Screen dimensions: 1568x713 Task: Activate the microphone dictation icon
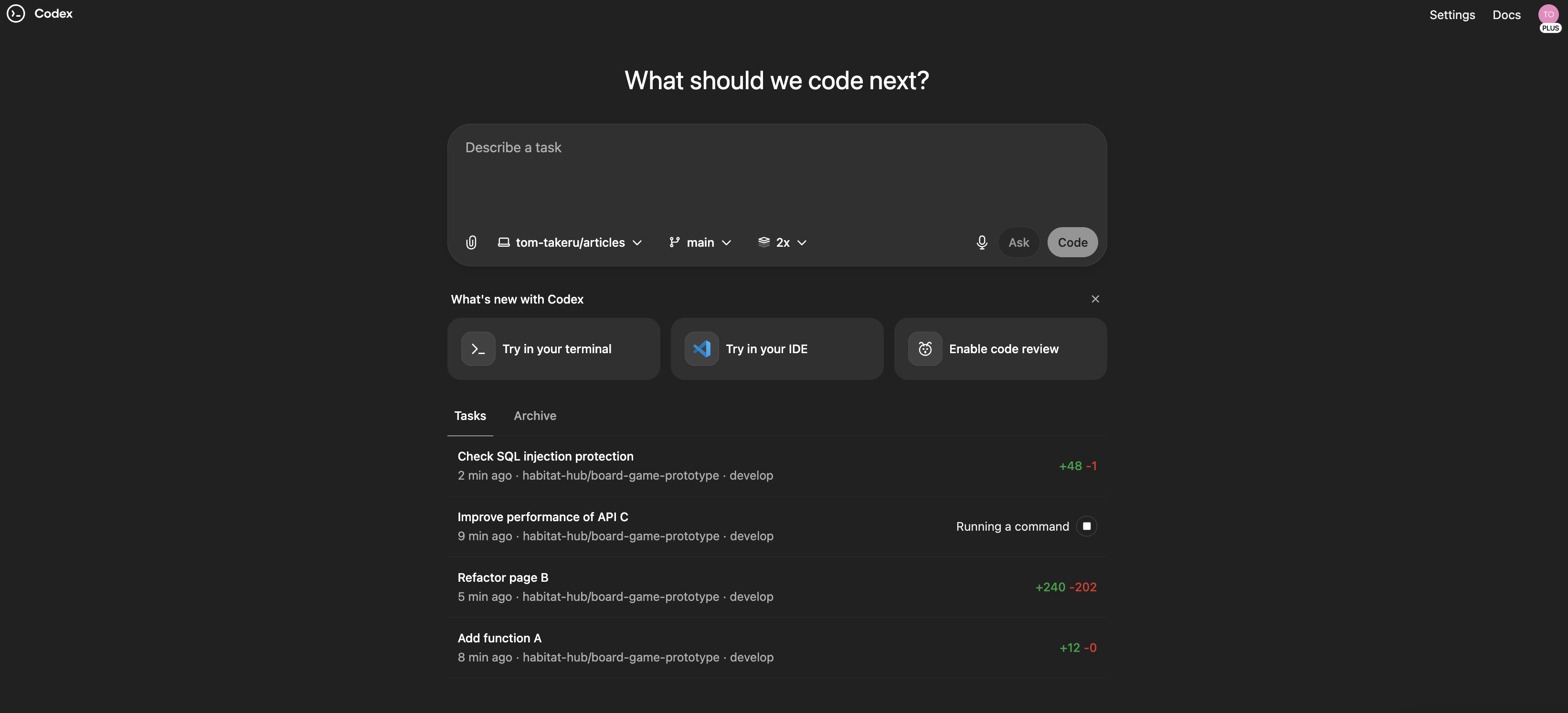coord(981,242)
